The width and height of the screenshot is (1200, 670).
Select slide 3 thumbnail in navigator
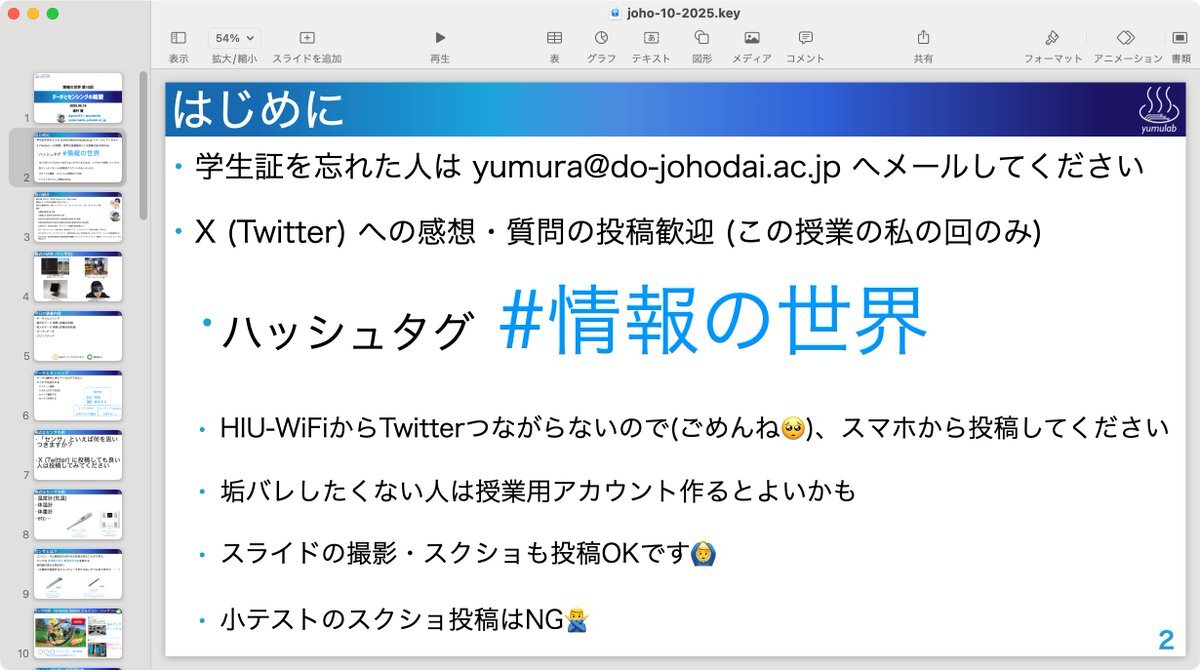click(78, 217)
